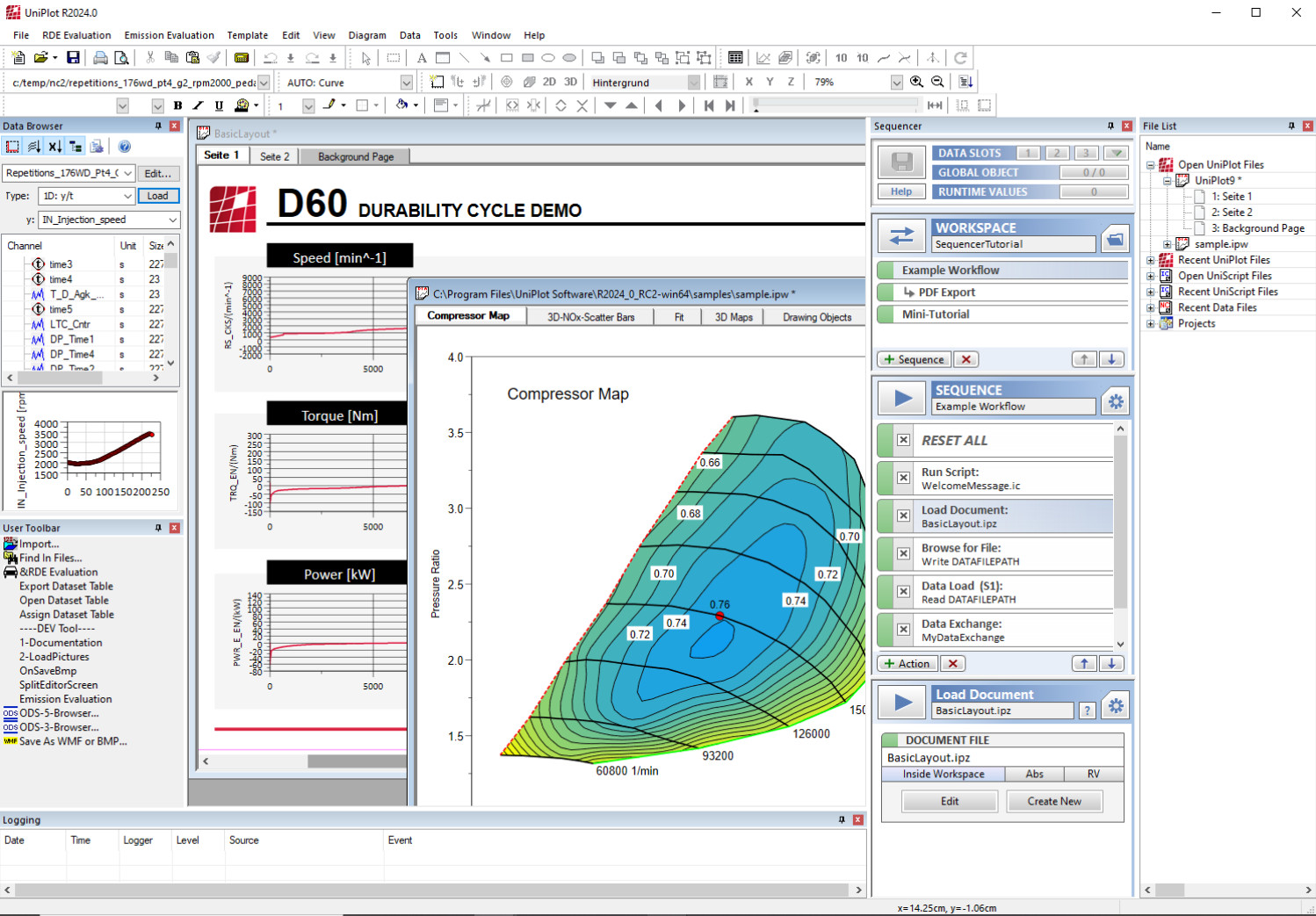Screen dimensions: 1316x916
Task: Open workspace folder icon in Sequencer
Action: (x=1115, y=239)
